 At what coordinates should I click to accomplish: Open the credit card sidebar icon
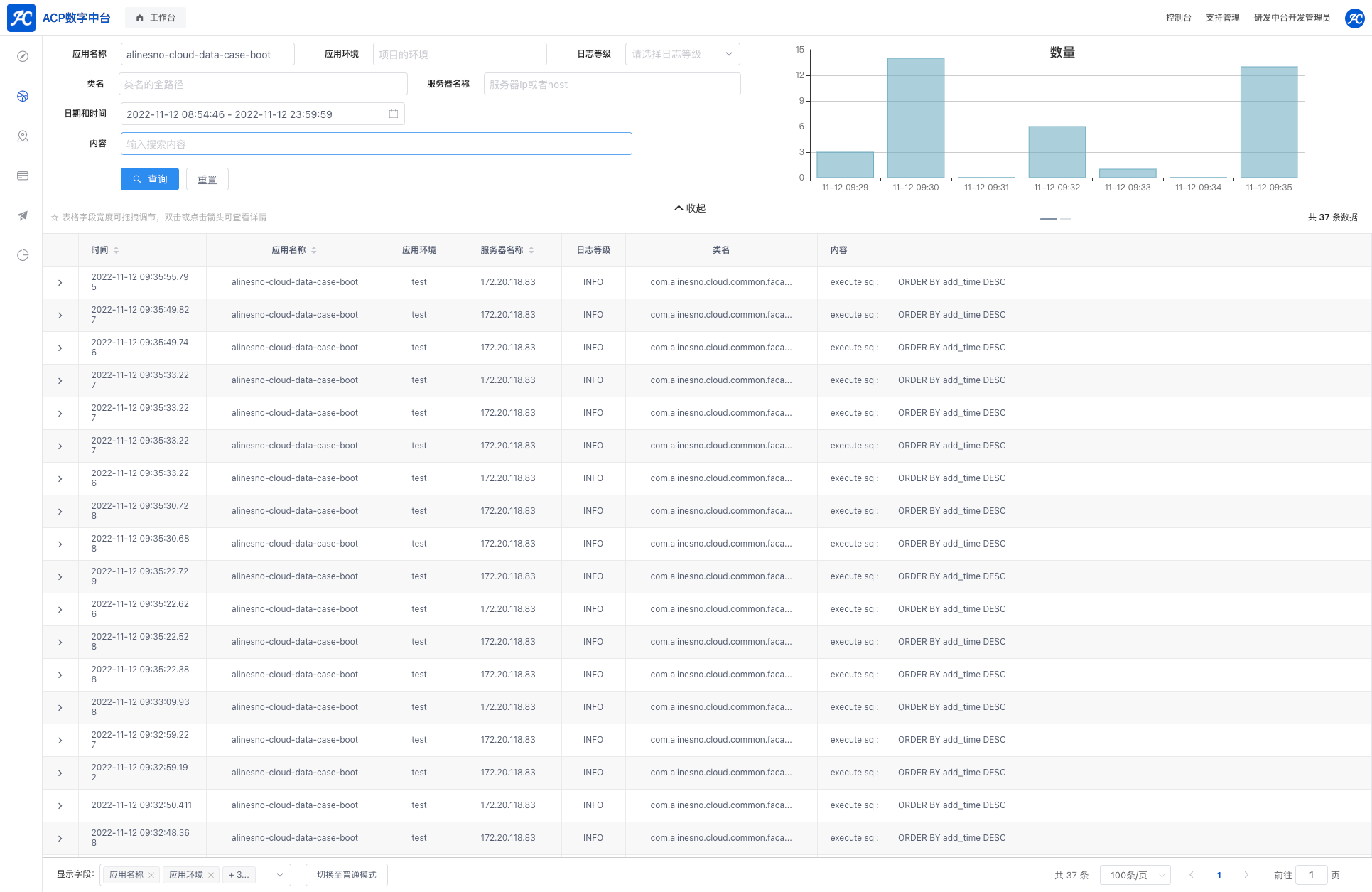point(23,176)
